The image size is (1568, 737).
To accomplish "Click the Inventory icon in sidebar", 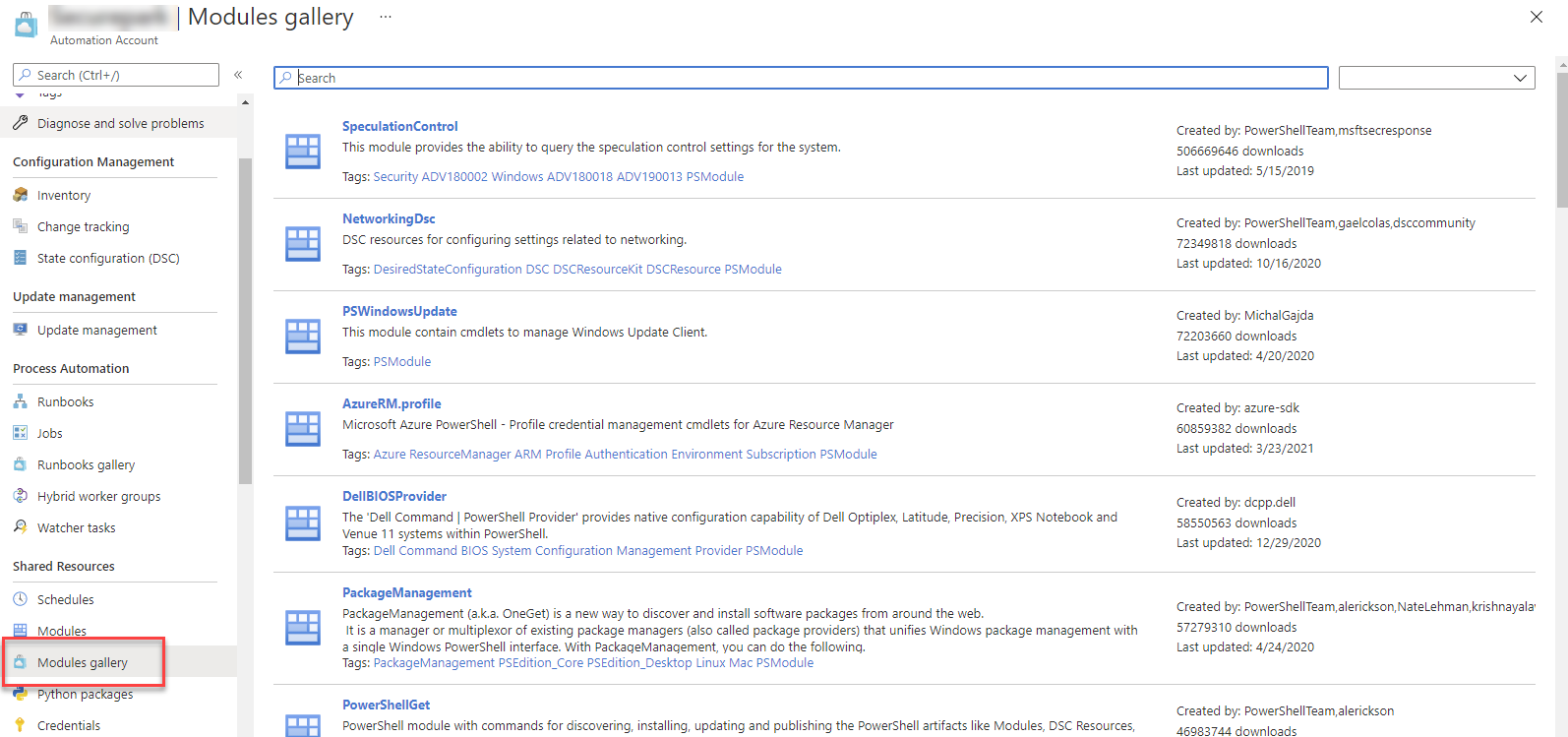I will (x=21, y=195).
